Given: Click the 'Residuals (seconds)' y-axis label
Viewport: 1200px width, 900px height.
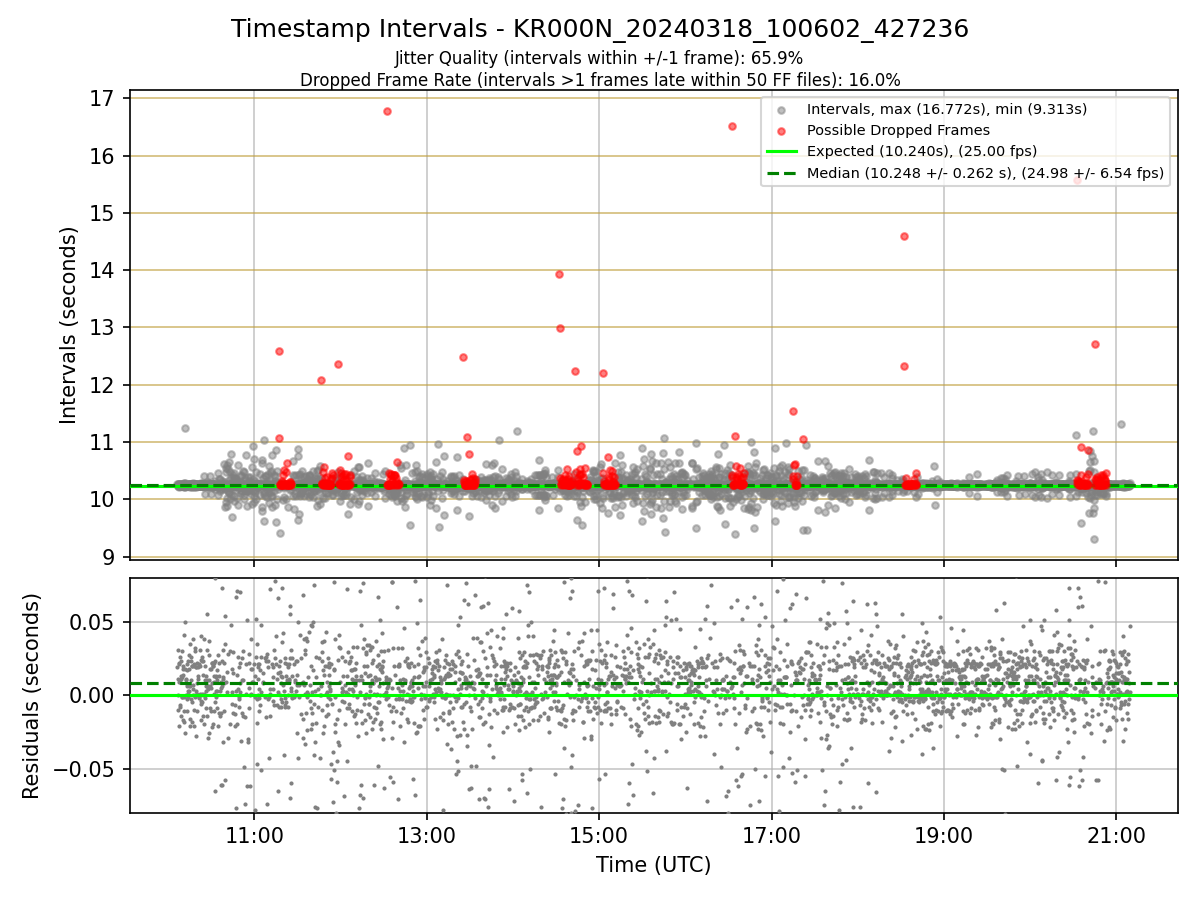Looking at the screenshot, I should click(x=31, y=696).
